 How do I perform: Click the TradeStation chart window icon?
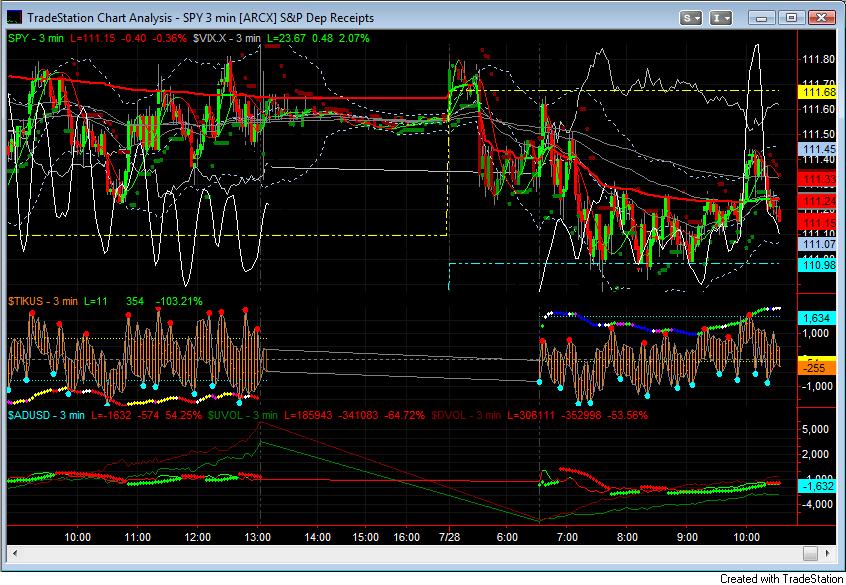[x=14, y=17]
